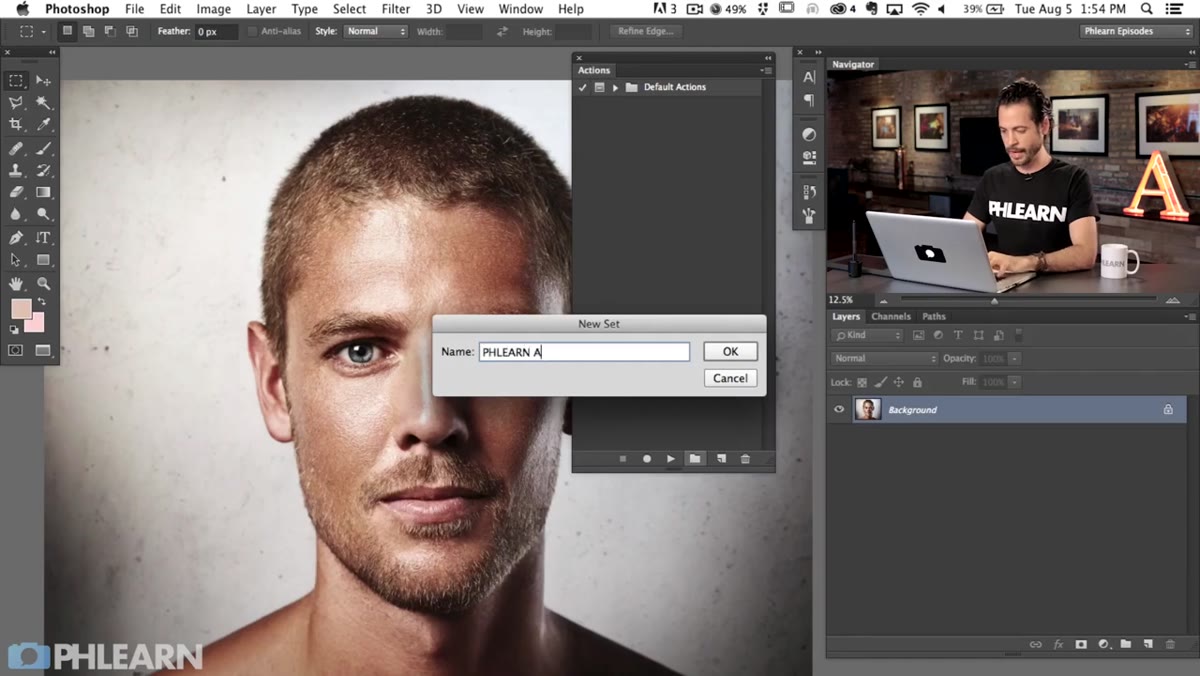Click the Name field in New Set dialog
This screenshot has height=676, width=1200.
[584, 352]
